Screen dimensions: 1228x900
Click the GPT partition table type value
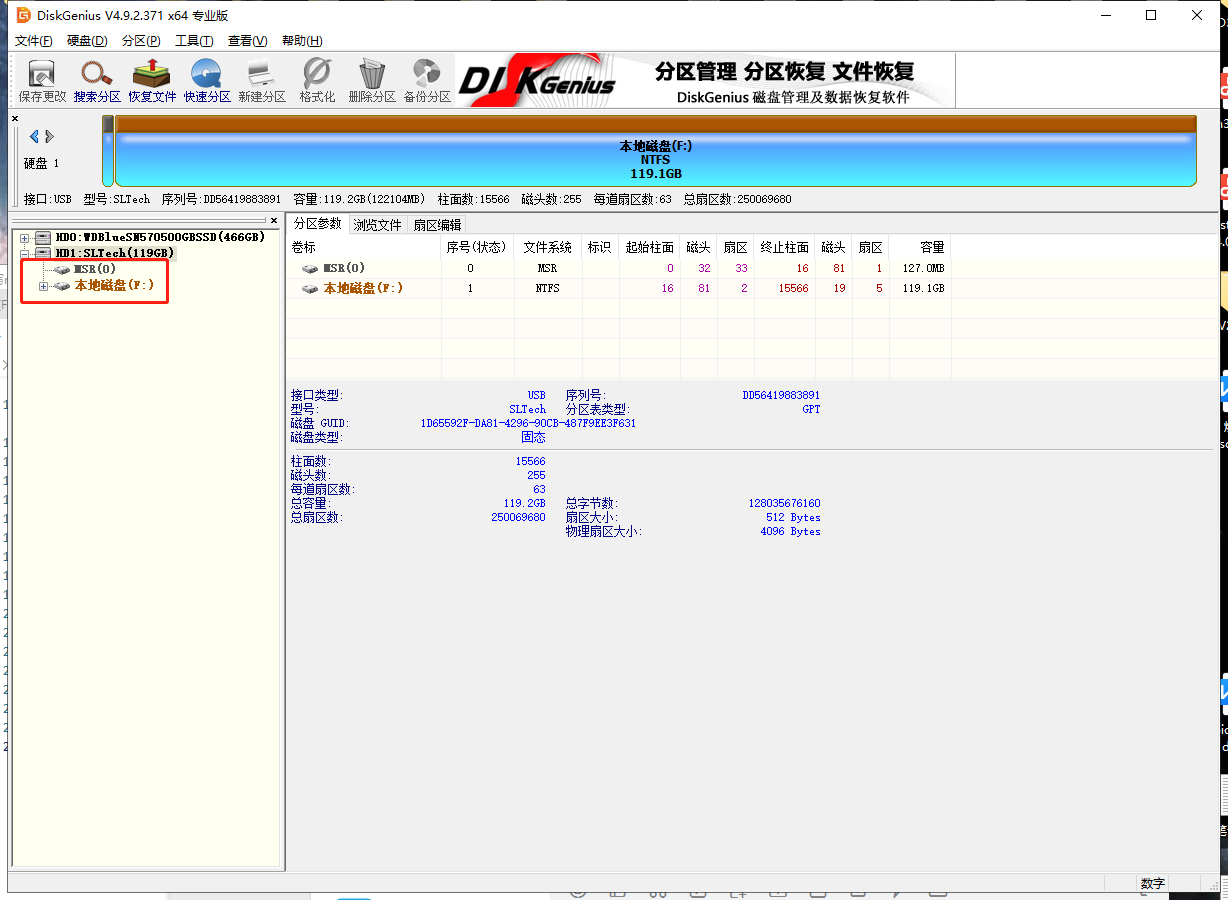pos(811,409)
